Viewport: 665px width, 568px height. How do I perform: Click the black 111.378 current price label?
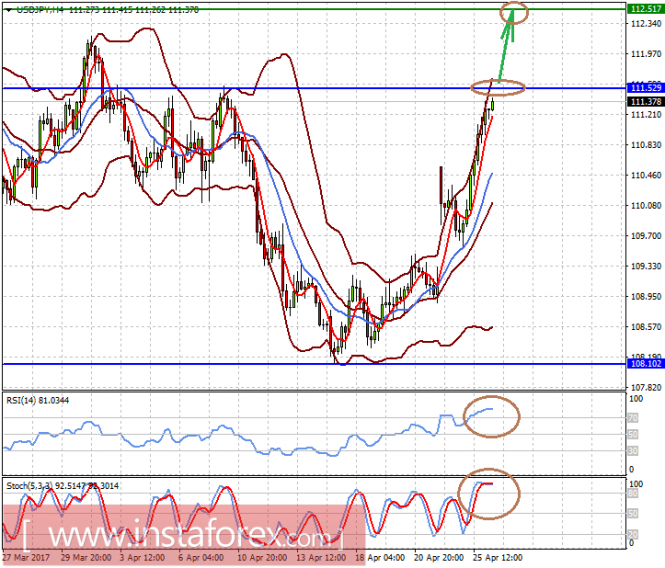(x=645, y=101)
